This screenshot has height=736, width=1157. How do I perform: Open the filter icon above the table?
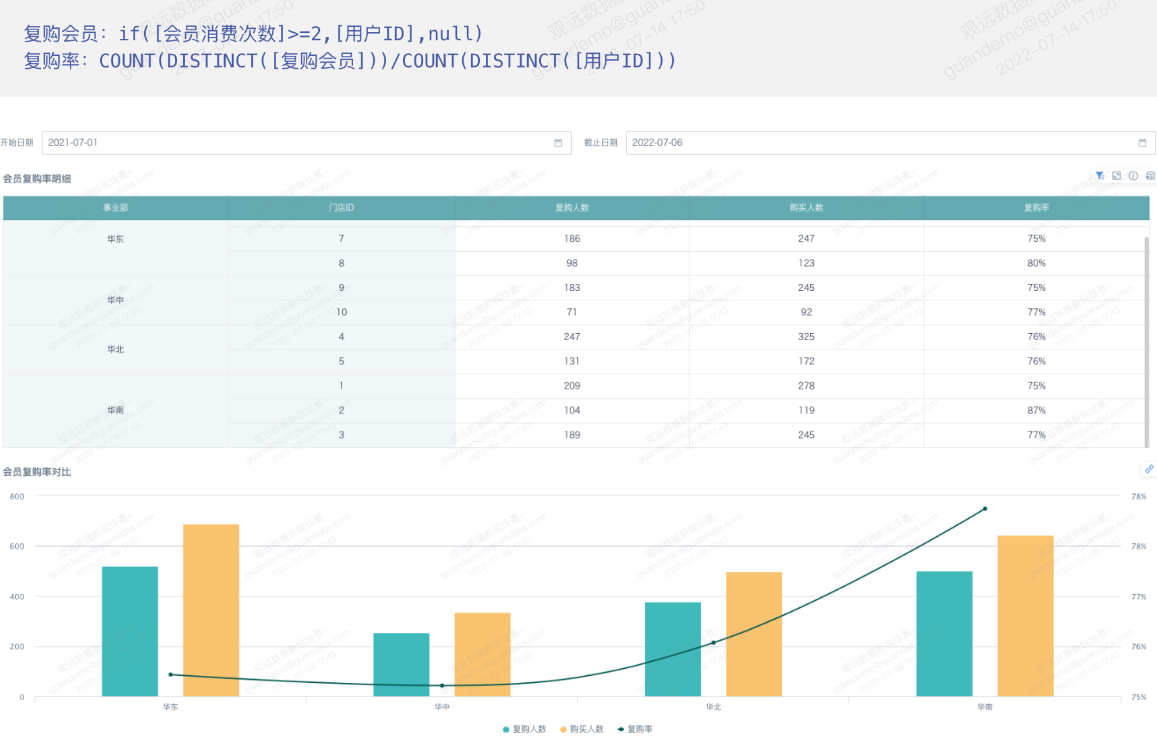(x=1099, y=176)
